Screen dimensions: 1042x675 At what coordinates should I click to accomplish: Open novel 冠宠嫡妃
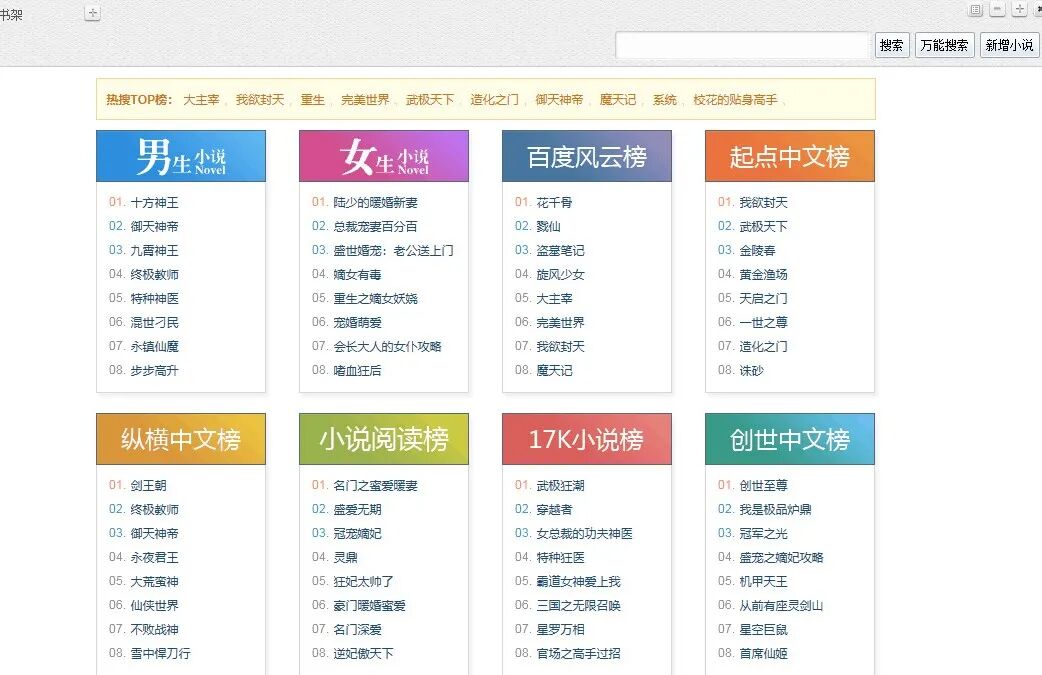point(358,533)
